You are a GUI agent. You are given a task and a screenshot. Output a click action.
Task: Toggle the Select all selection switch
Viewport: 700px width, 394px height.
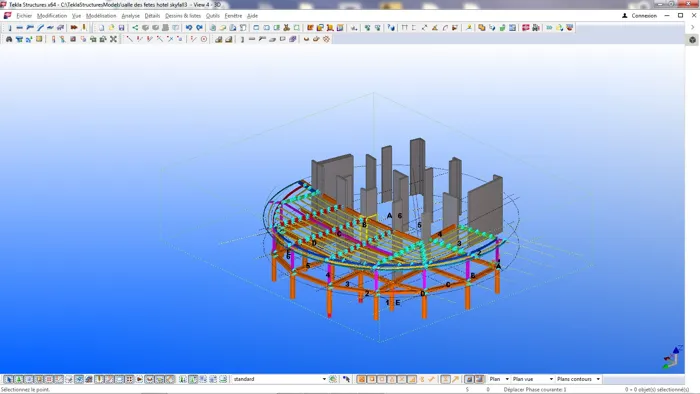tap(8, 379)
